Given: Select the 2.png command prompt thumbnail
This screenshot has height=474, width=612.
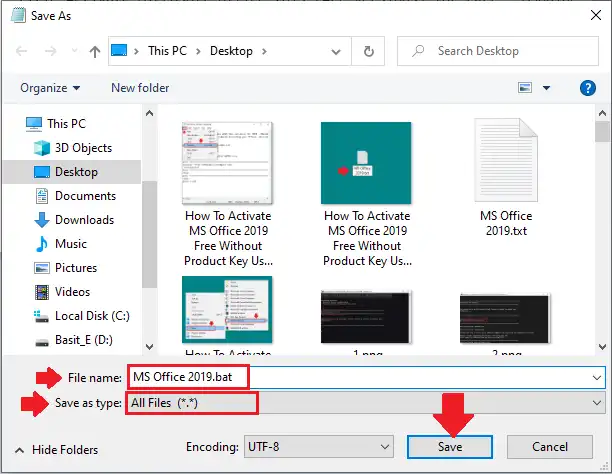Looking at the screenshot, I should tap(505, 318).
